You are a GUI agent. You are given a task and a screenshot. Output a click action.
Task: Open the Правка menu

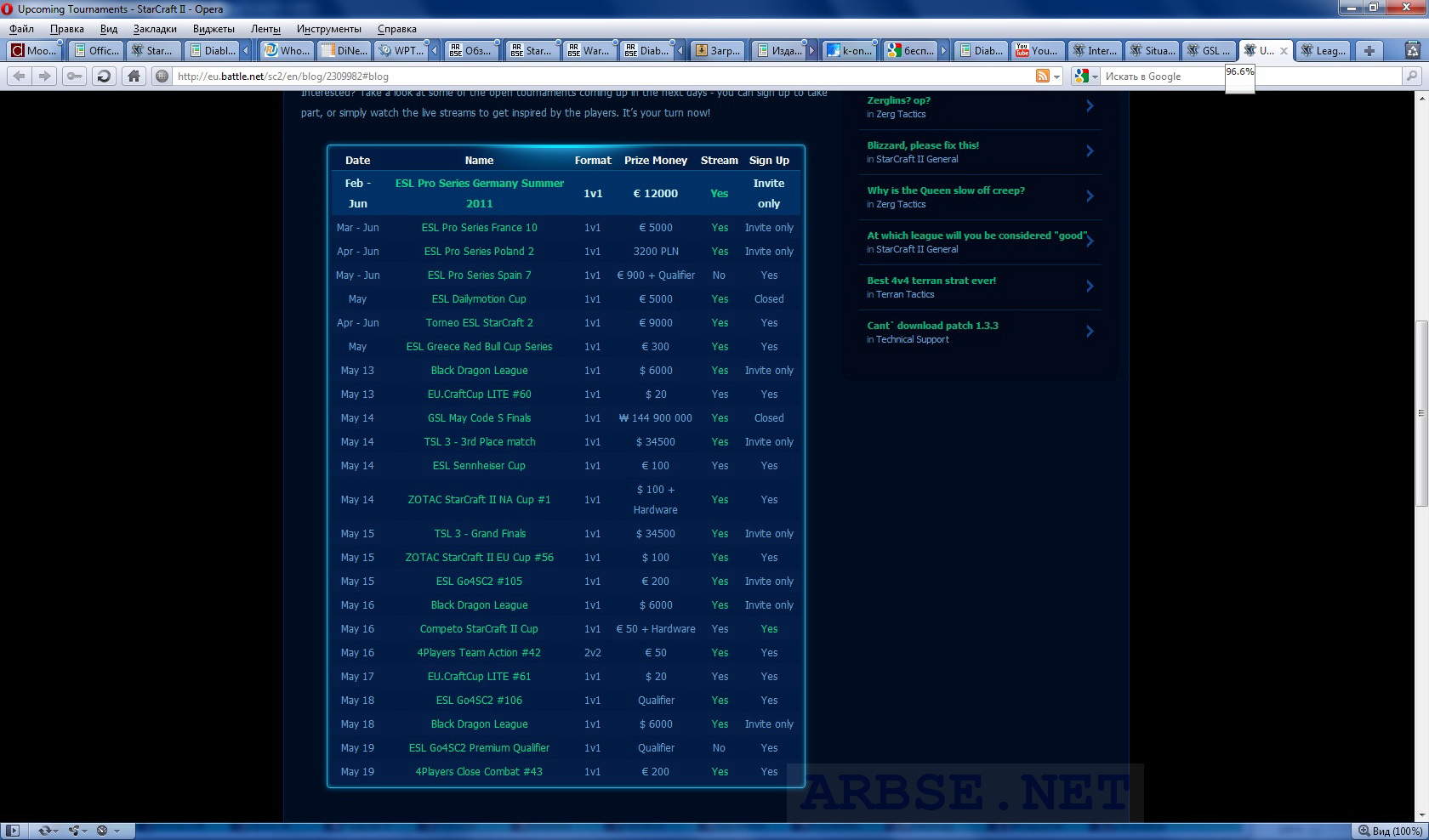click(67, 29)
